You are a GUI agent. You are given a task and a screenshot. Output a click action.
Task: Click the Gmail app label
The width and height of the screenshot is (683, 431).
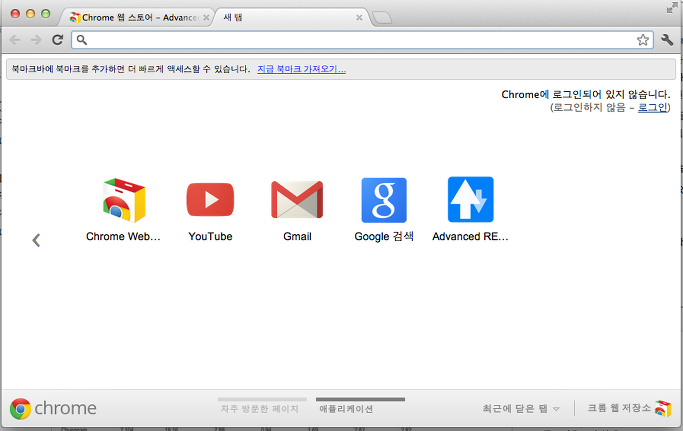[298, 237]
